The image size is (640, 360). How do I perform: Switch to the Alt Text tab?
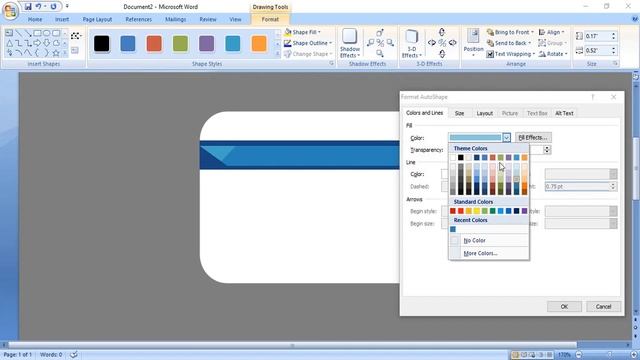(564, 113)
